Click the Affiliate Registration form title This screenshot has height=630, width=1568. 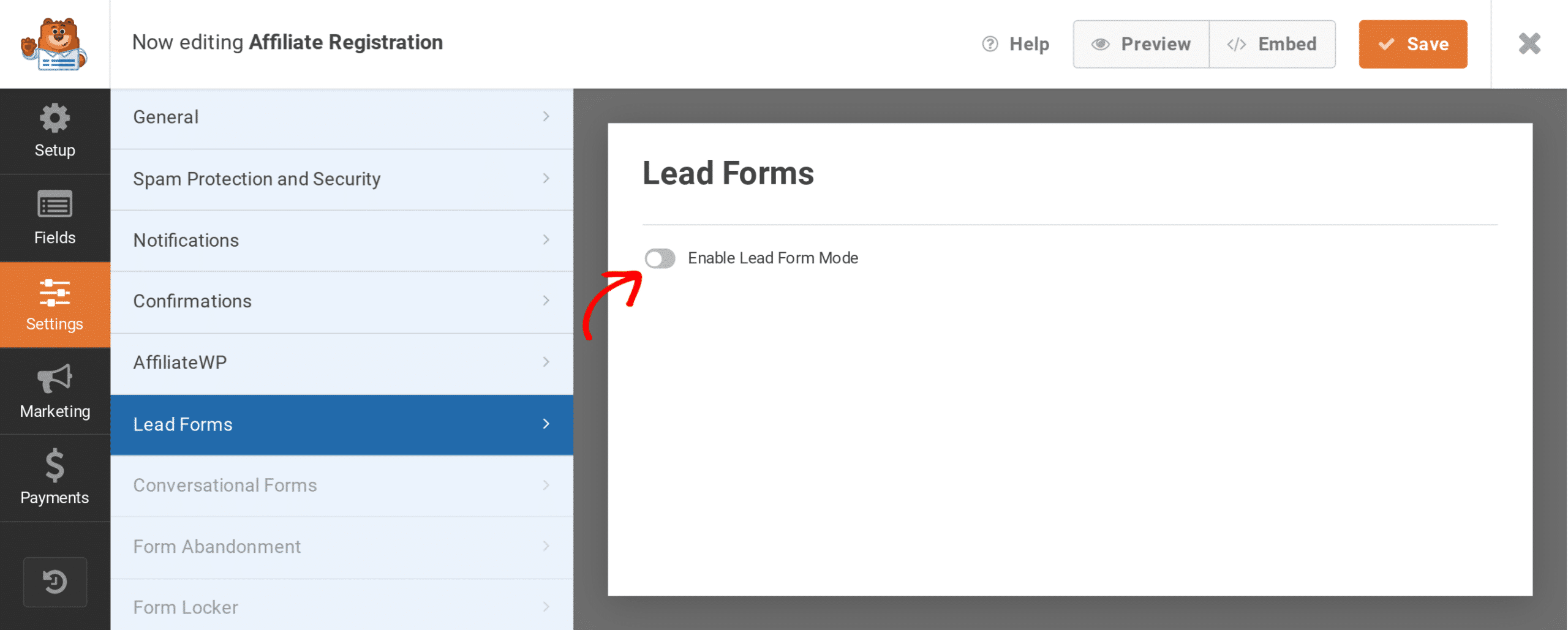coord(345,42)
